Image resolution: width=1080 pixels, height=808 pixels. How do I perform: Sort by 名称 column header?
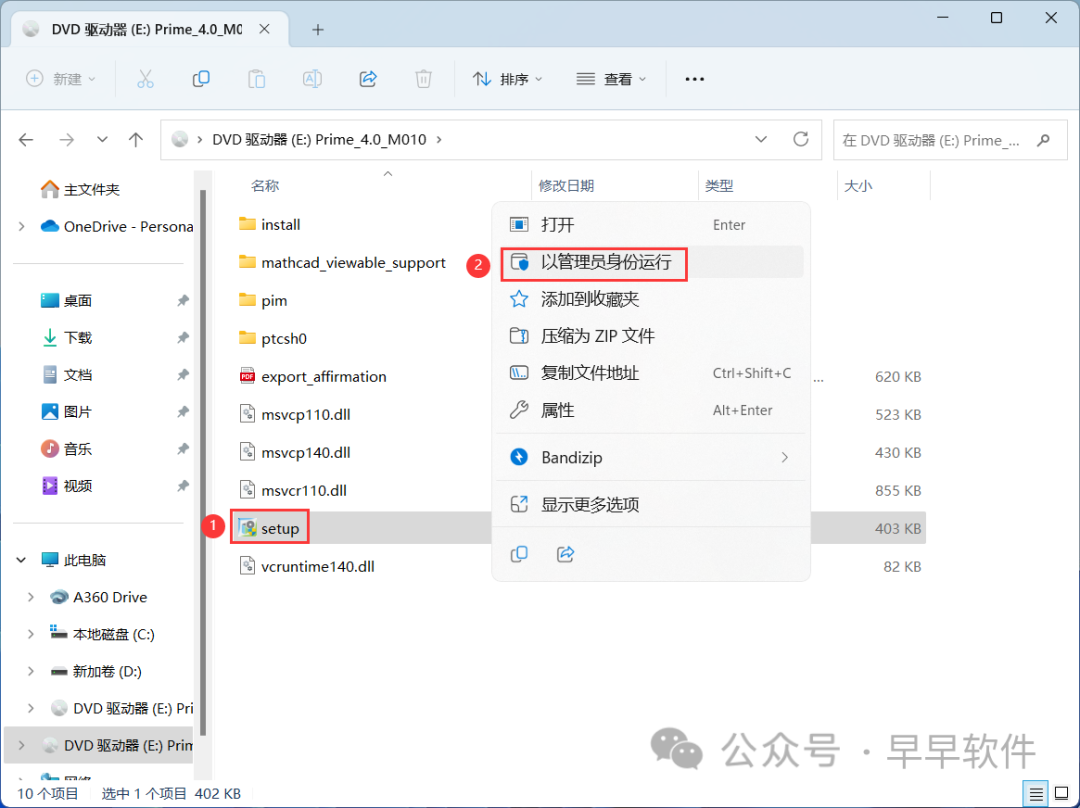[265, 186]
